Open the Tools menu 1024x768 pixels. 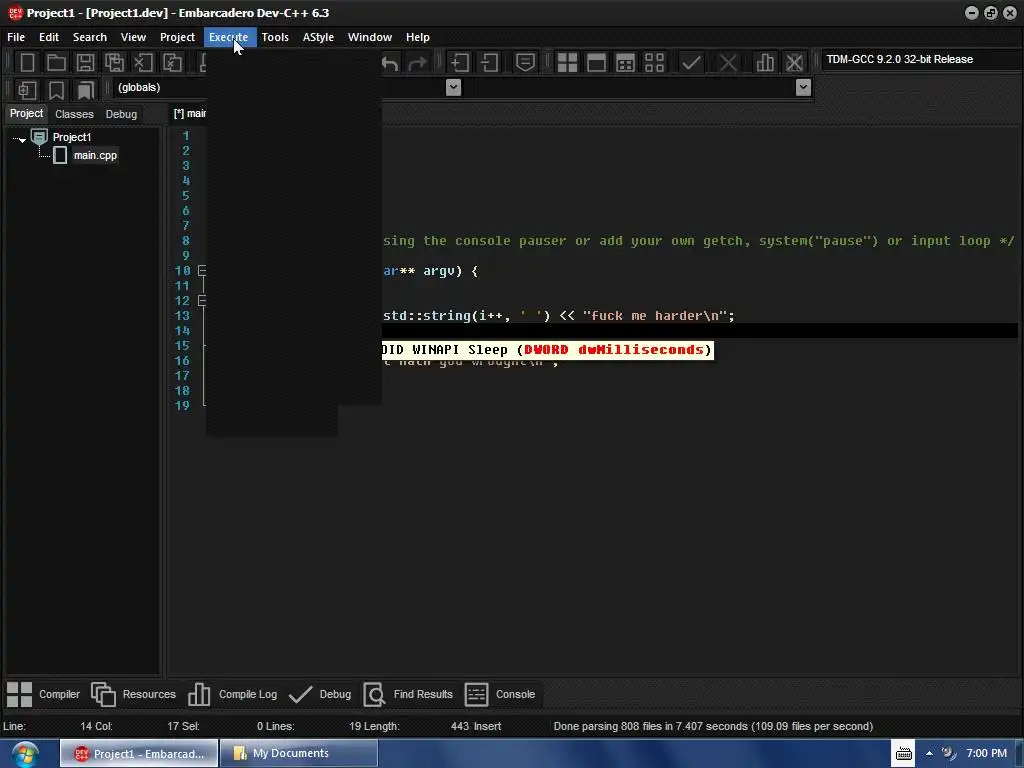pyautogui.click(x=275, y=37)
